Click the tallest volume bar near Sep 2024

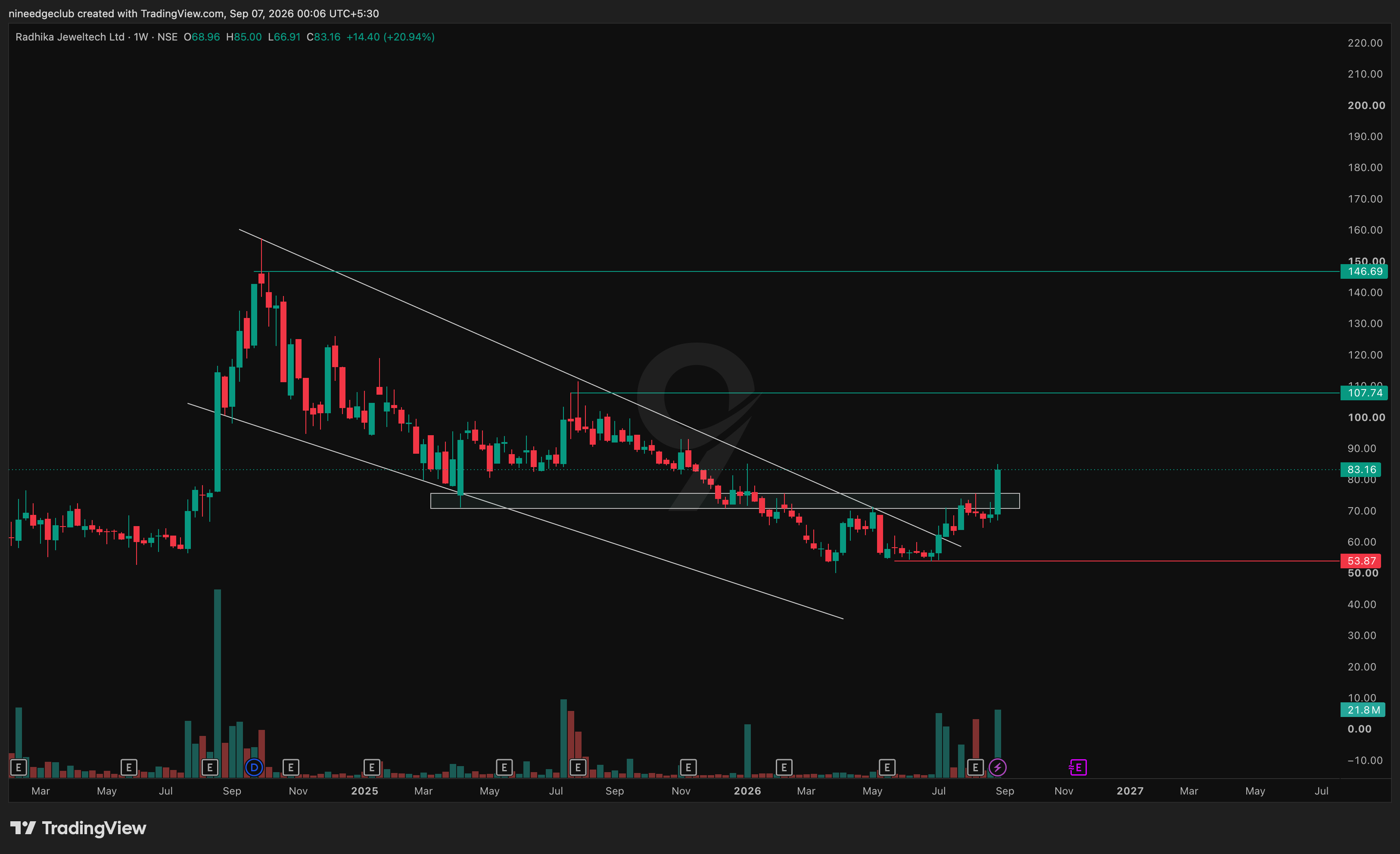pos(217,683)
